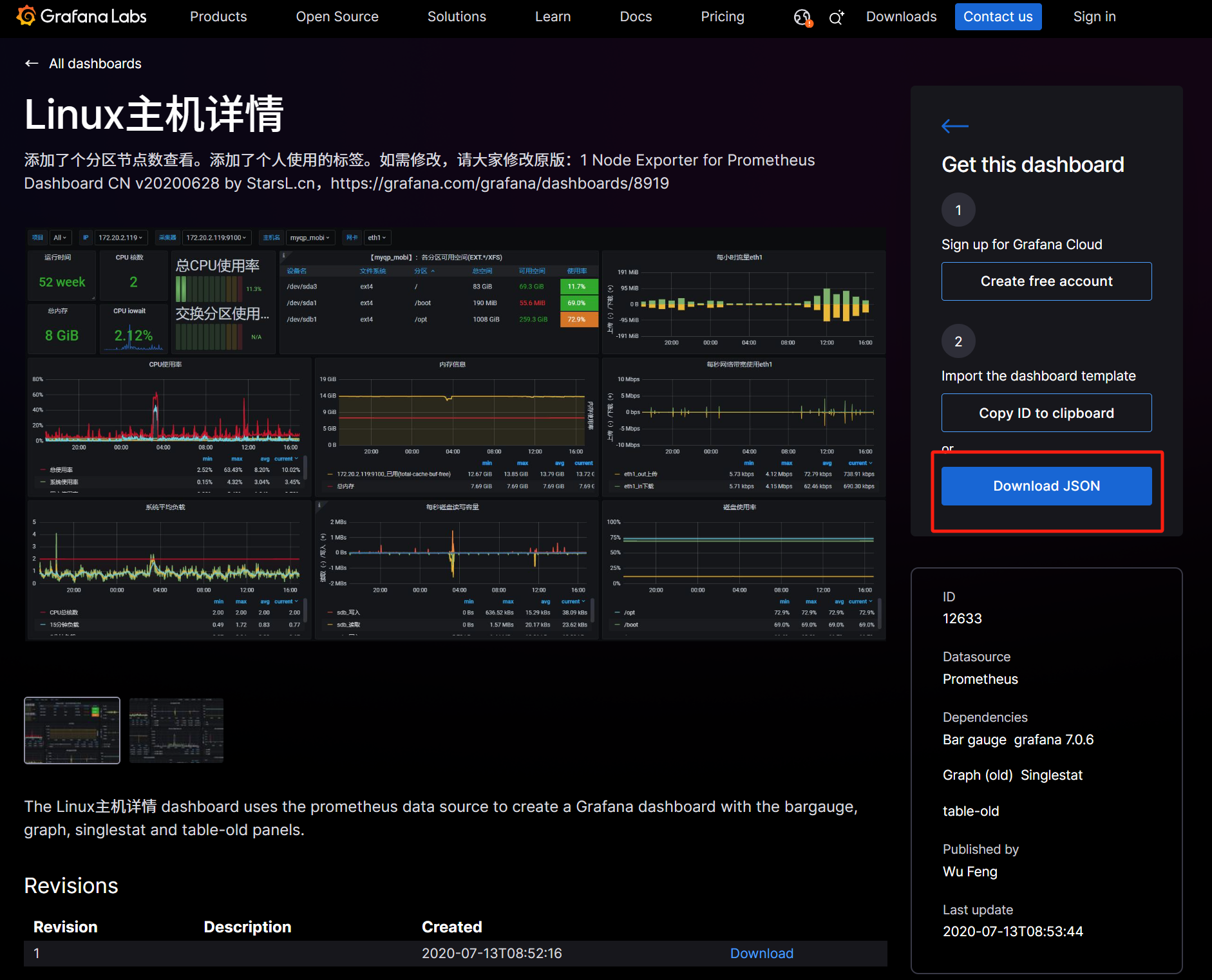Select the second dashboard screenshot thumbnail
The image size is (1212, 980).
(x=176, y=730)
